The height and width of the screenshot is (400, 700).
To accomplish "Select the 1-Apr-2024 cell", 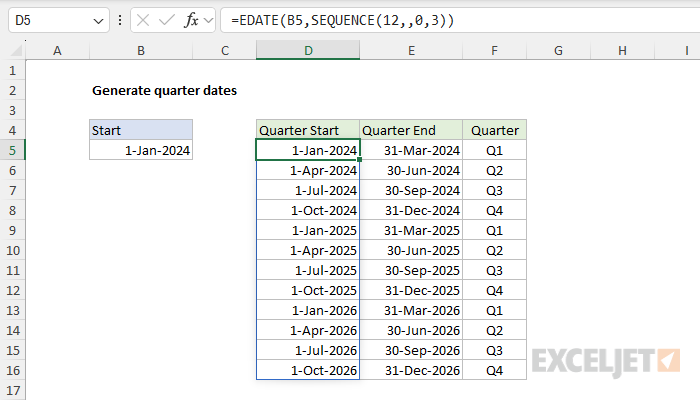I will pos(308,171).
